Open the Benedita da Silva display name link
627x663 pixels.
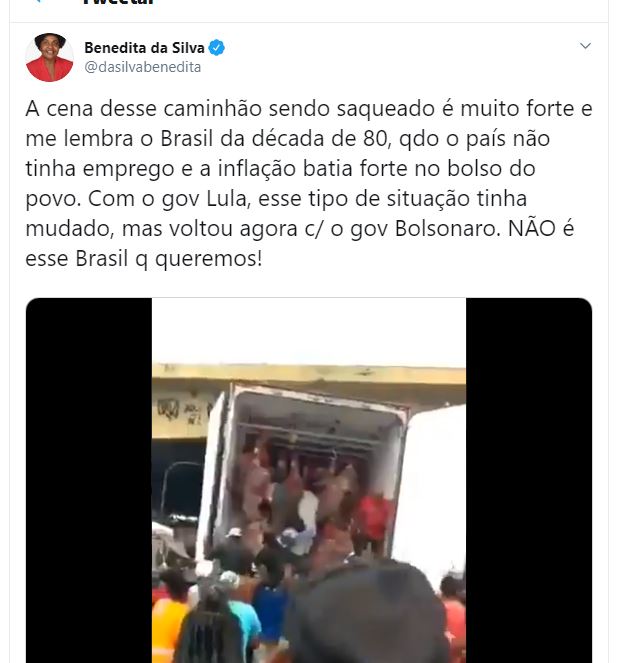144,48
